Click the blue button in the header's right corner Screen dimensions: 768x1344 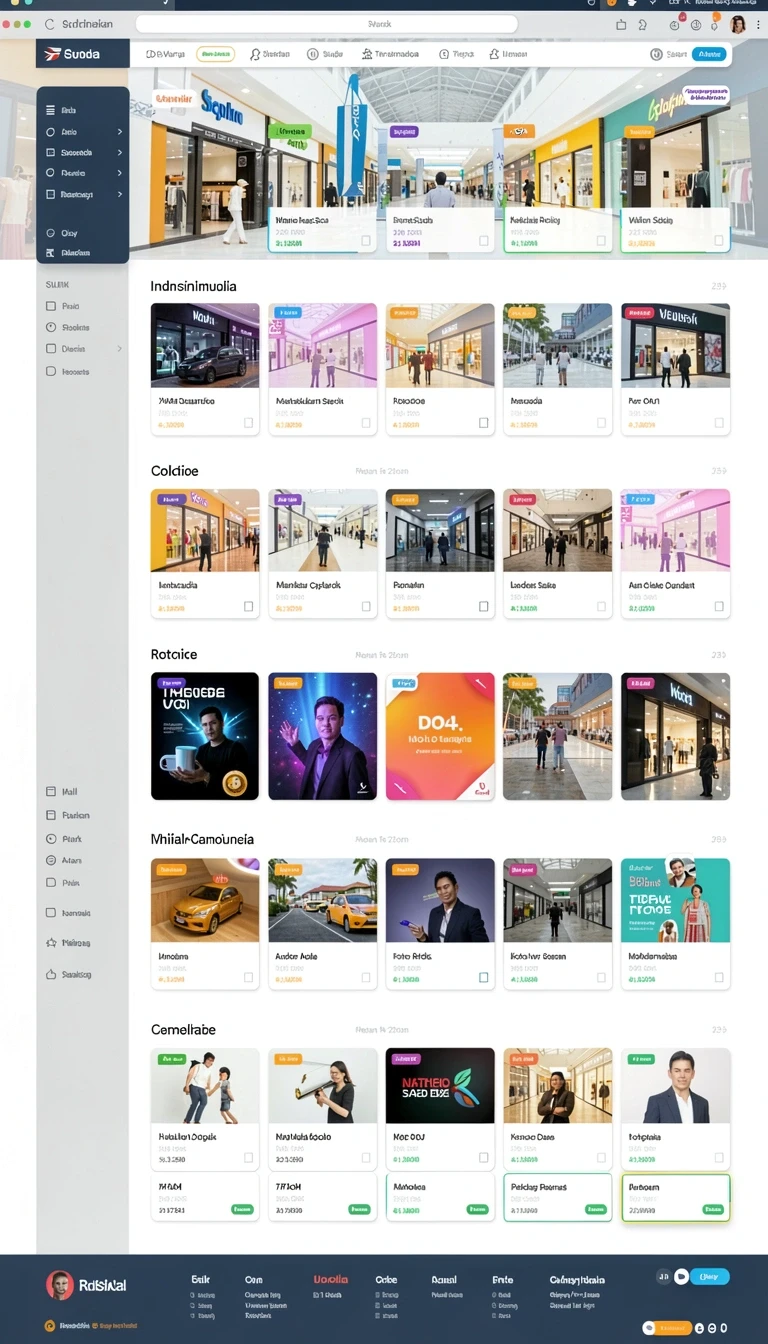click(x=709, y=54)
